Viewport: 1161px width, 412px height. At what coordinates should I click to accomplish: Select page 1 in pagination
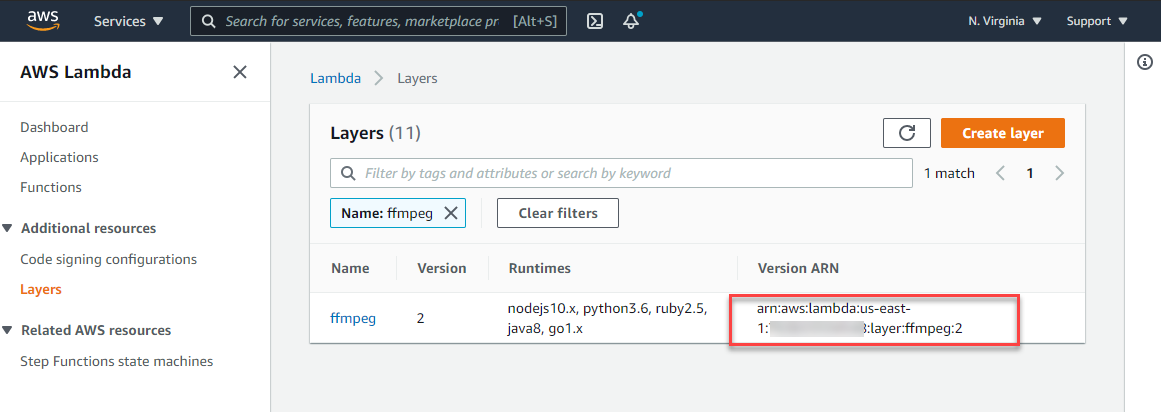[x=1029, y=173]
